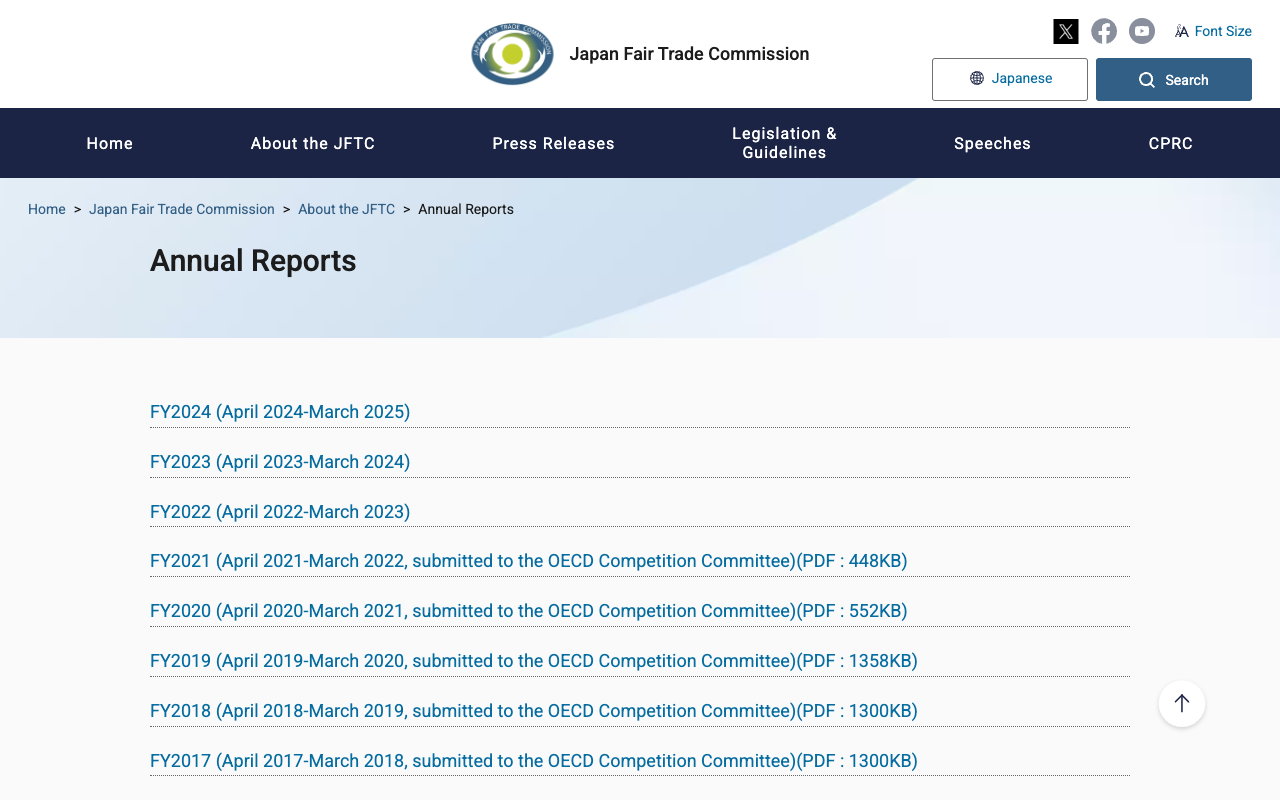Click the About the JFTC breadcrumb link
Viewport: 1280px width, 800px height.
pos(347,209)
